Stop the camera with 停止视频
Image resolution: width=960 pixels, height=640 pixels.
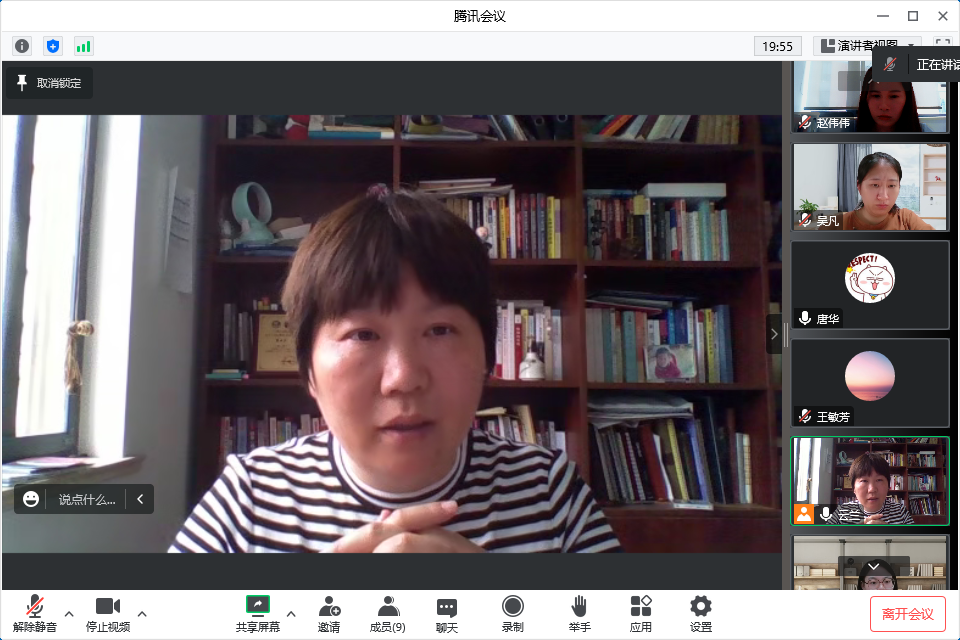coord(108,614)
